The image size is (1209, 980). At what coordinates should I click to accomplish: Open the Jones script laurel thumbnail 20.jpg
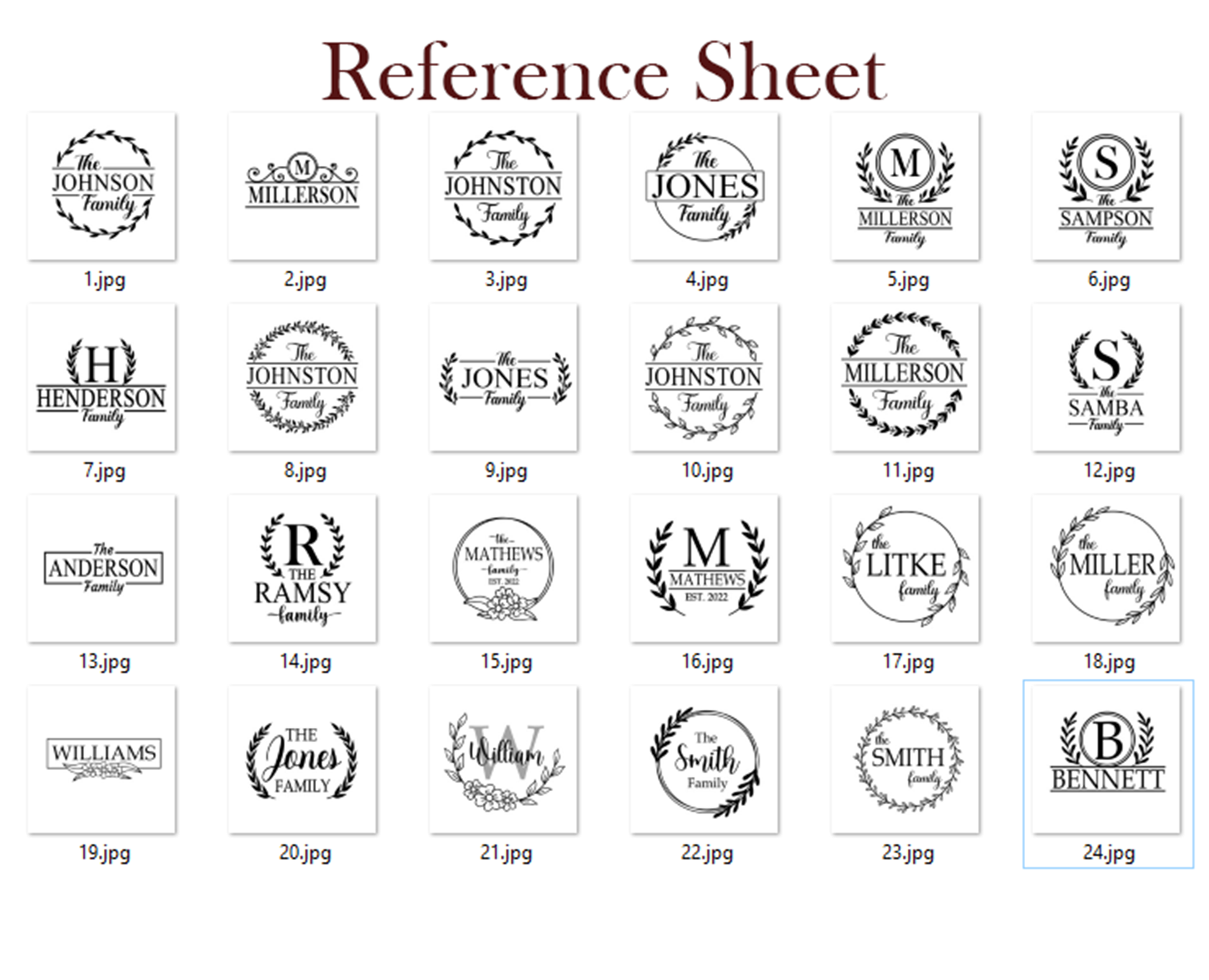pos(303,760)
